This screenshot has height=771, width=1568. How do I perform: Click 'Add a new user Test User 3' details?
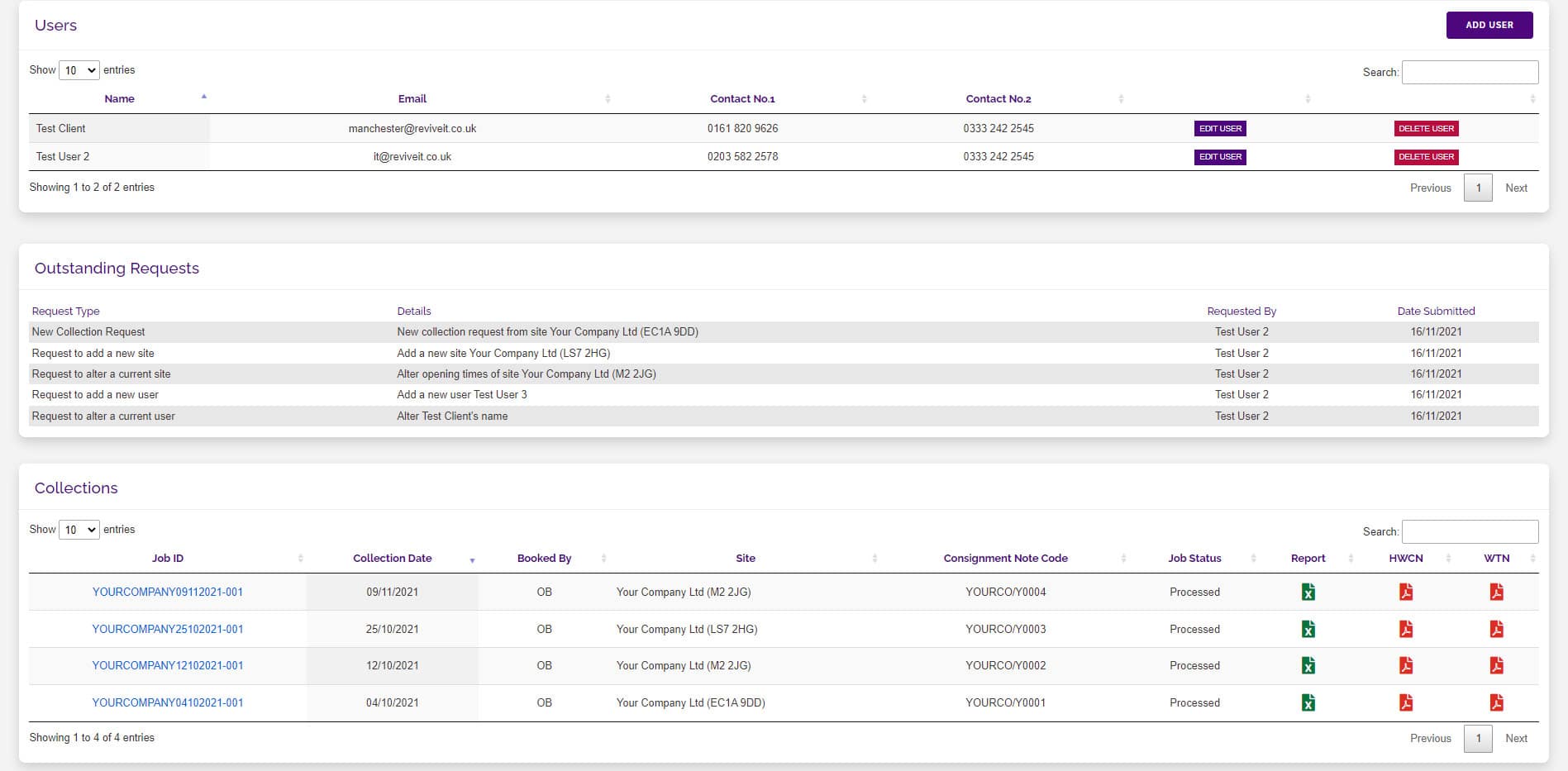tap(461, 395)
